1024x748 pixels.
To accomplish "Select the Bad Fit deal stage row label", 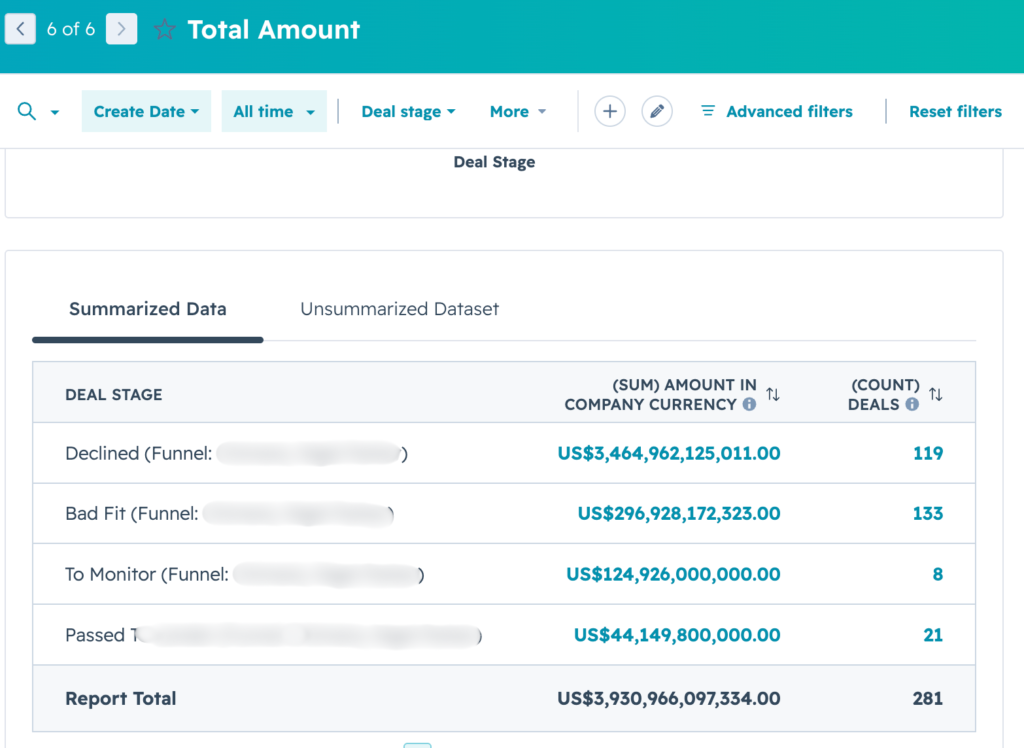I will [x=229, y=513].
